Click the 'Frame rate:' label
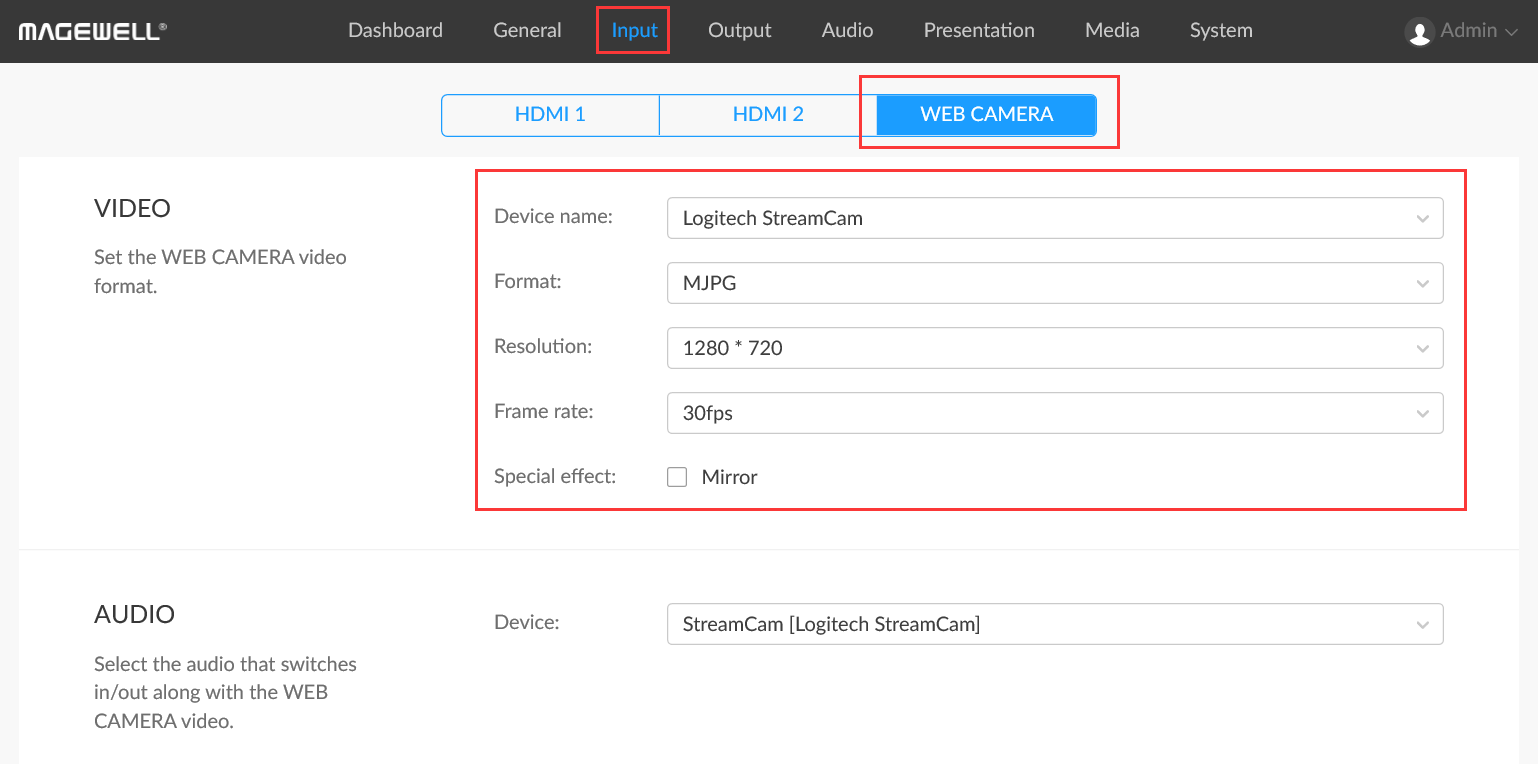Screen dimensions: 1538x764 tap(544, 411)
